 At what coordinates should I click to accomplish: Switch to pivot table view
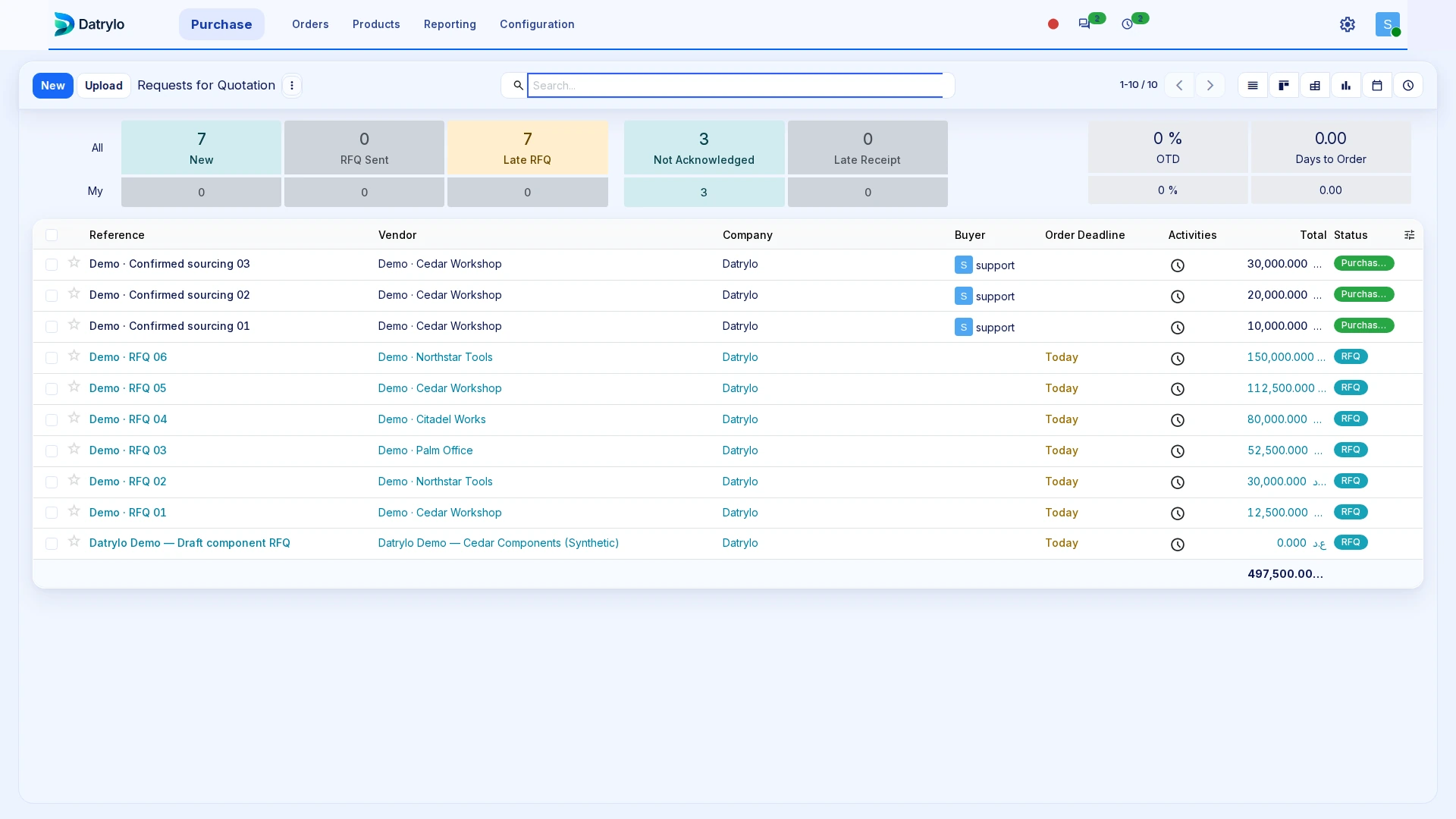(1315, 86)
